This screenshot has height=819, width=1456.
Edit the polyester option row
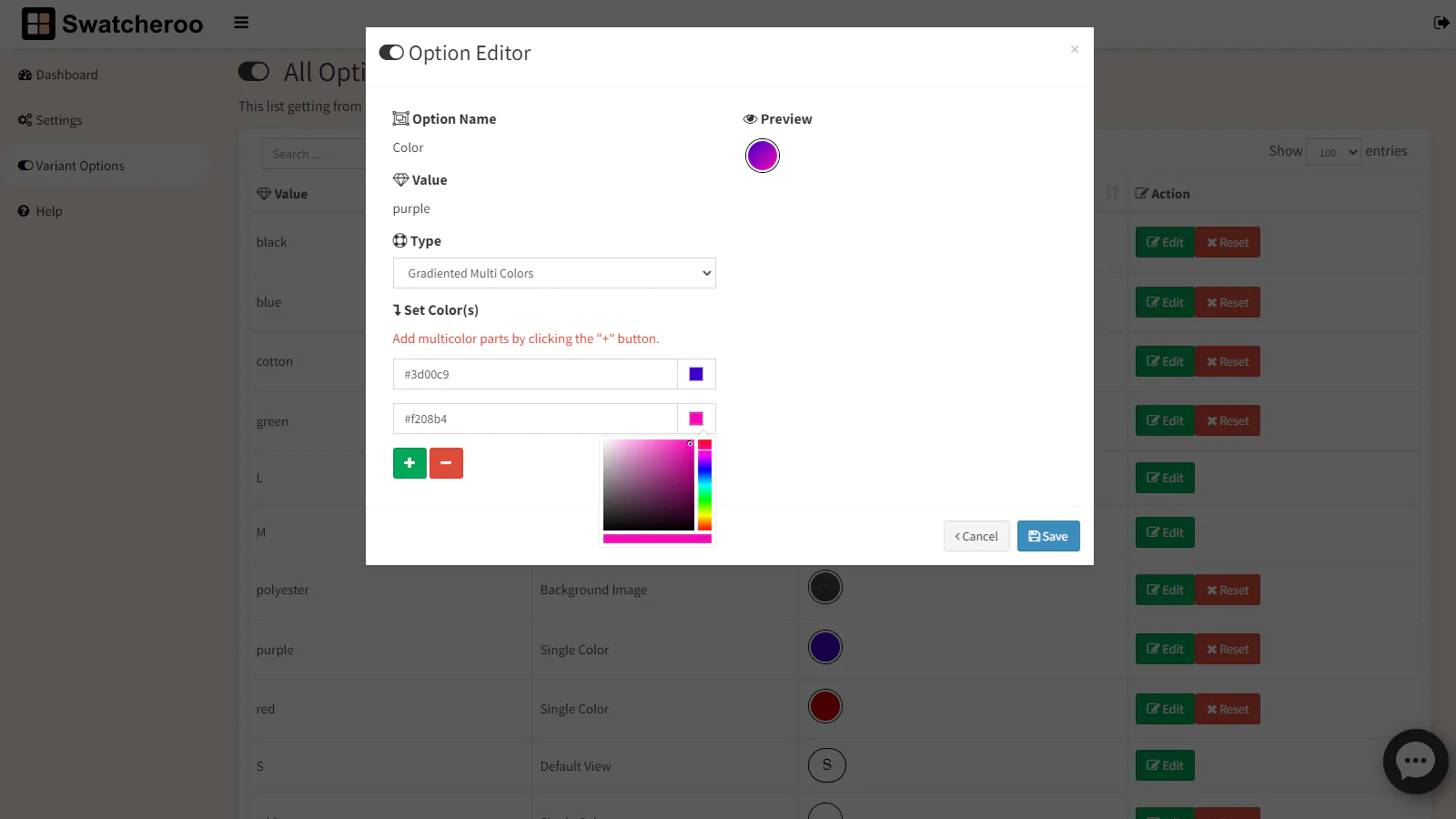coord(1165,590)
